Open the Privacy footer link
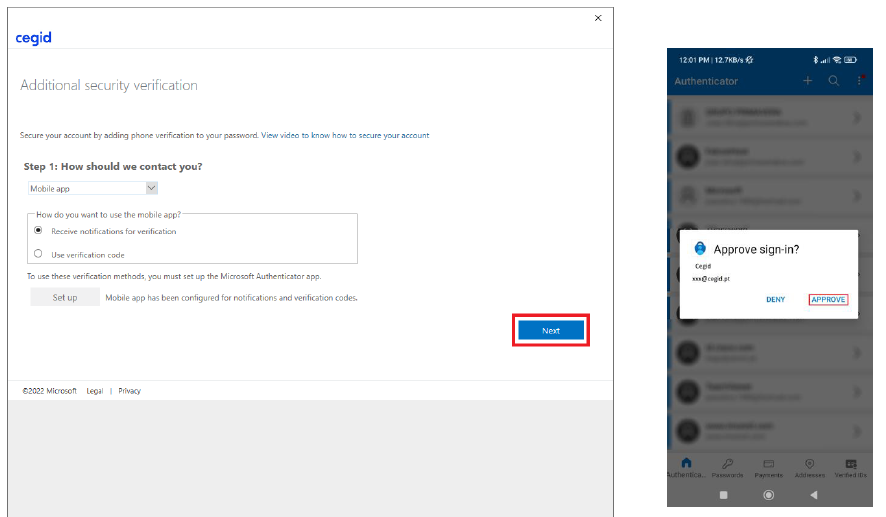 129,391
